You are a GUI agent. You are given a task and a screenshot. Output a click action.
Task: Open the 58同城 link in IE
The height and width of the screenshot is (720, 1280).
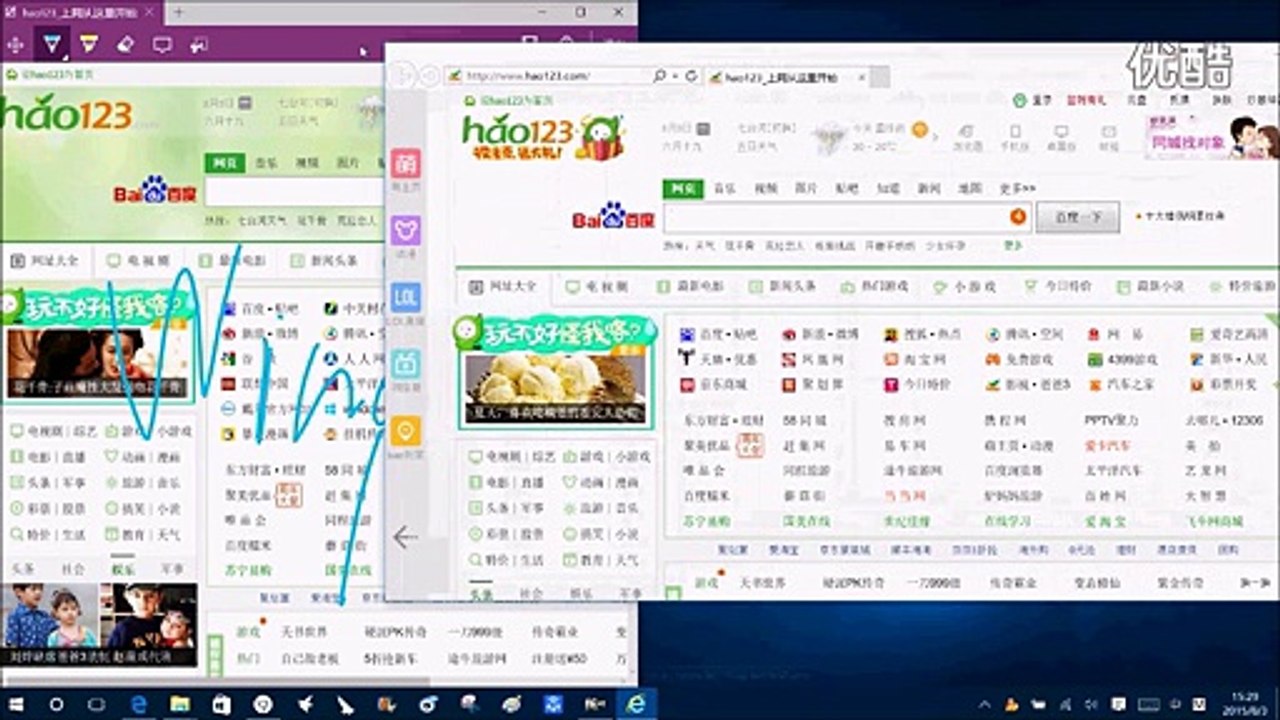coord(804,420)
